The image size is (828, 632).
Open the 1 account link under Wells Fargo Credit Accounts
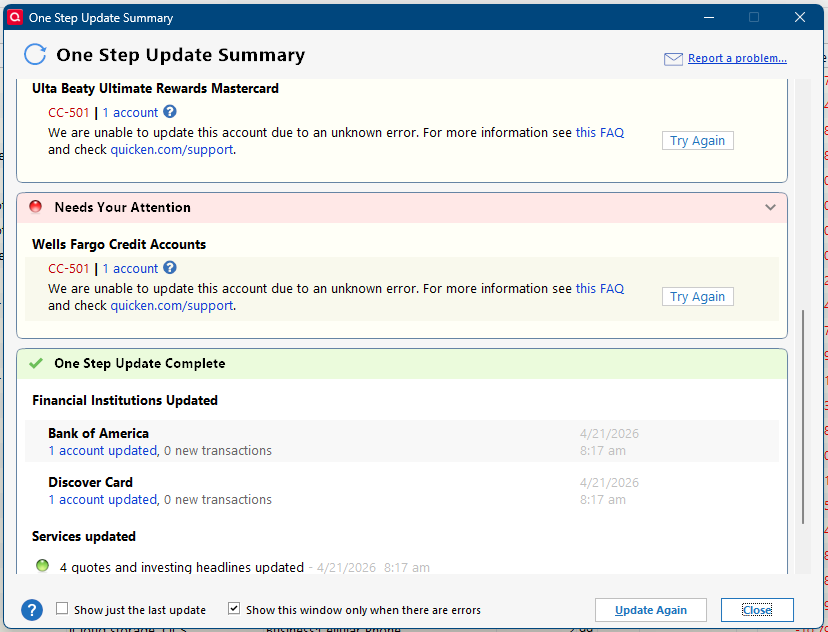pyautogui.click(x=130, y=268)
